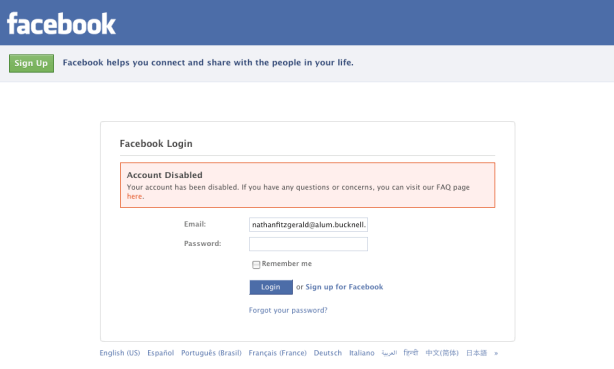Image resolution: width=614 pixels, height=369 pixels.
Task: Toggle the Remember me checkbox
Action: (x=256, y=265)
